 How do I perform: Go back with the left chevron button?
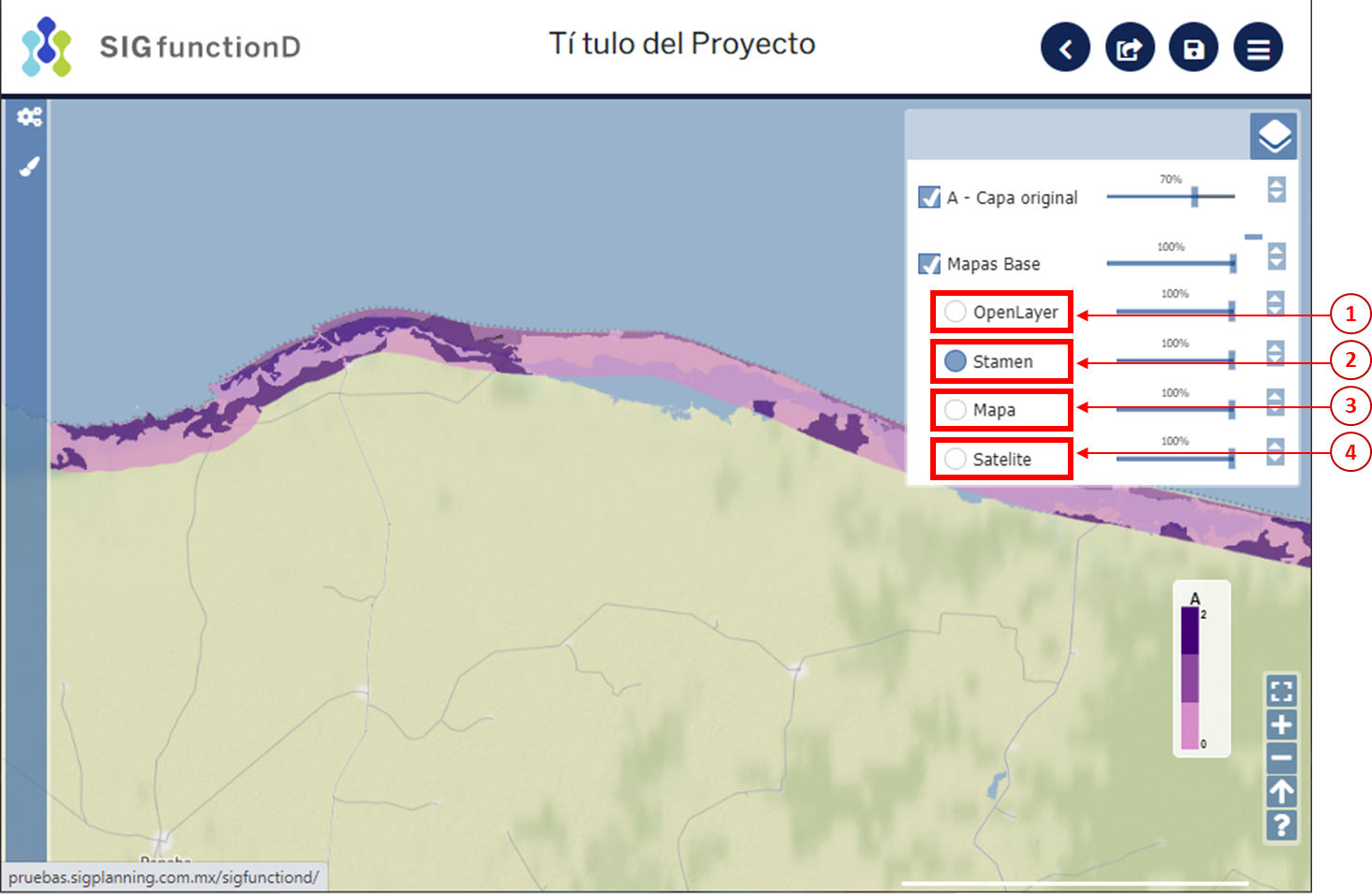point(1065,48)
